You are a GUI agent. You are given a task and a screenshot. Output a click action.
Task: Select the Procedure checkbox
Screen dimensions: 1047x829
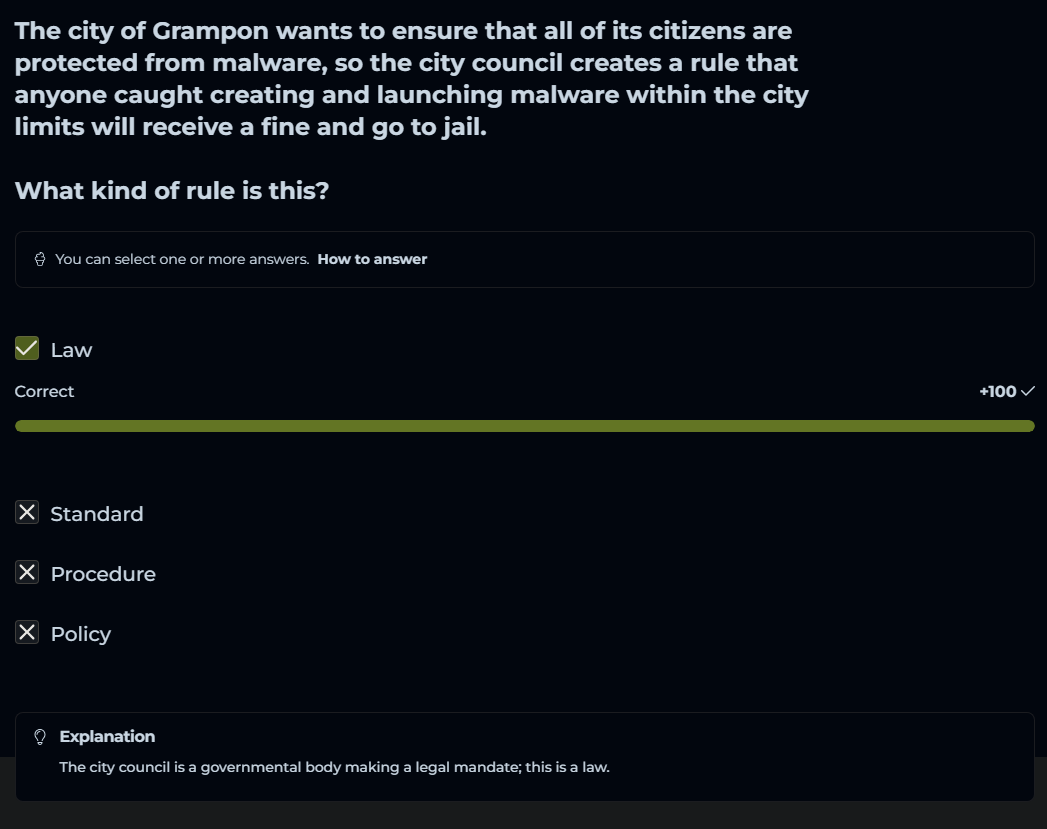coord(27,573)
